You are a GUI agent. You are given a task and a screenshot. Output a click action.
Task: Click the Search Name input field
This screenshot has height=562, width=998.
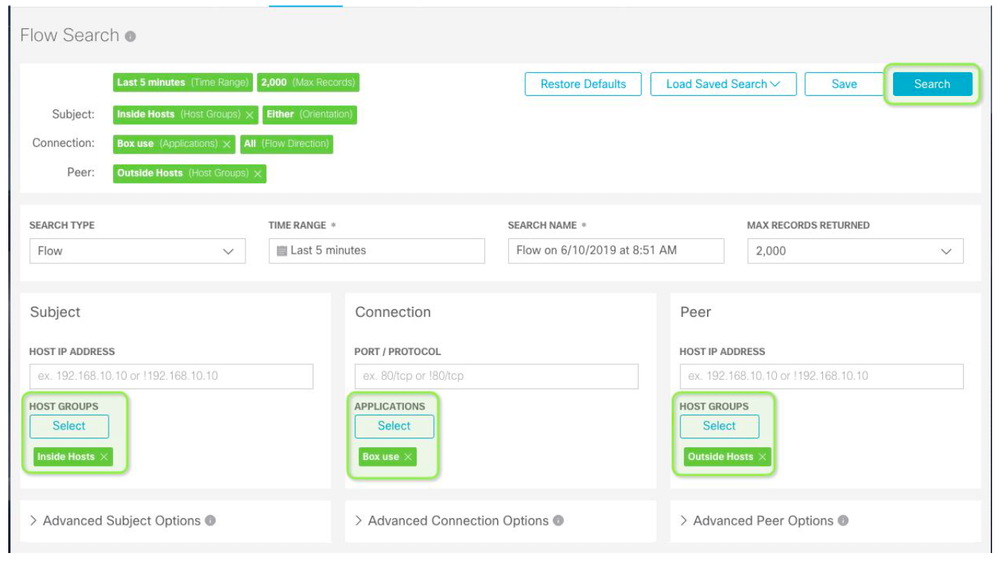(616, 251)
